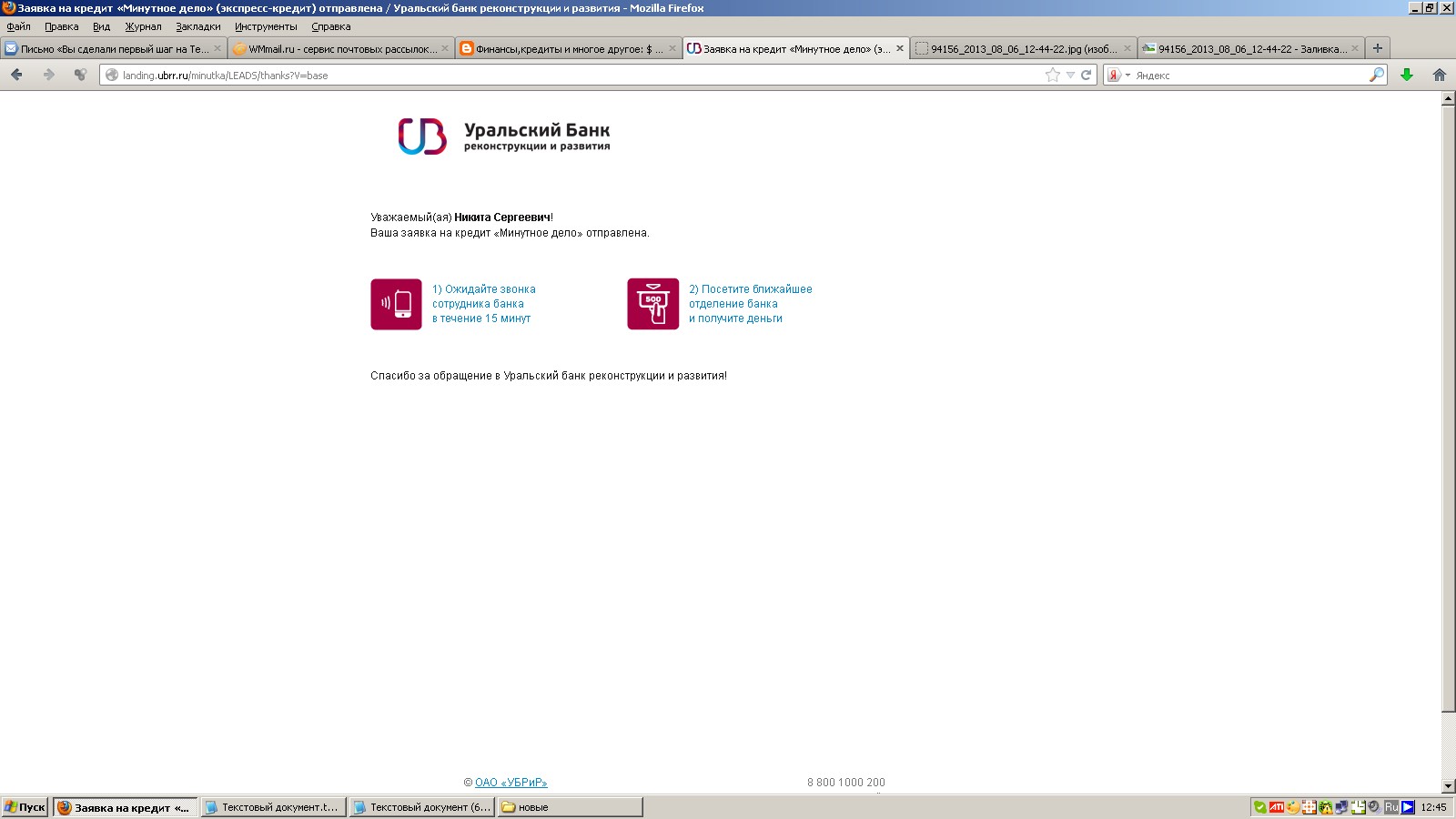Screen dimensions: 1456x819
Task: Click the blue play arrow tray icon
Action: click(1408, 807)
